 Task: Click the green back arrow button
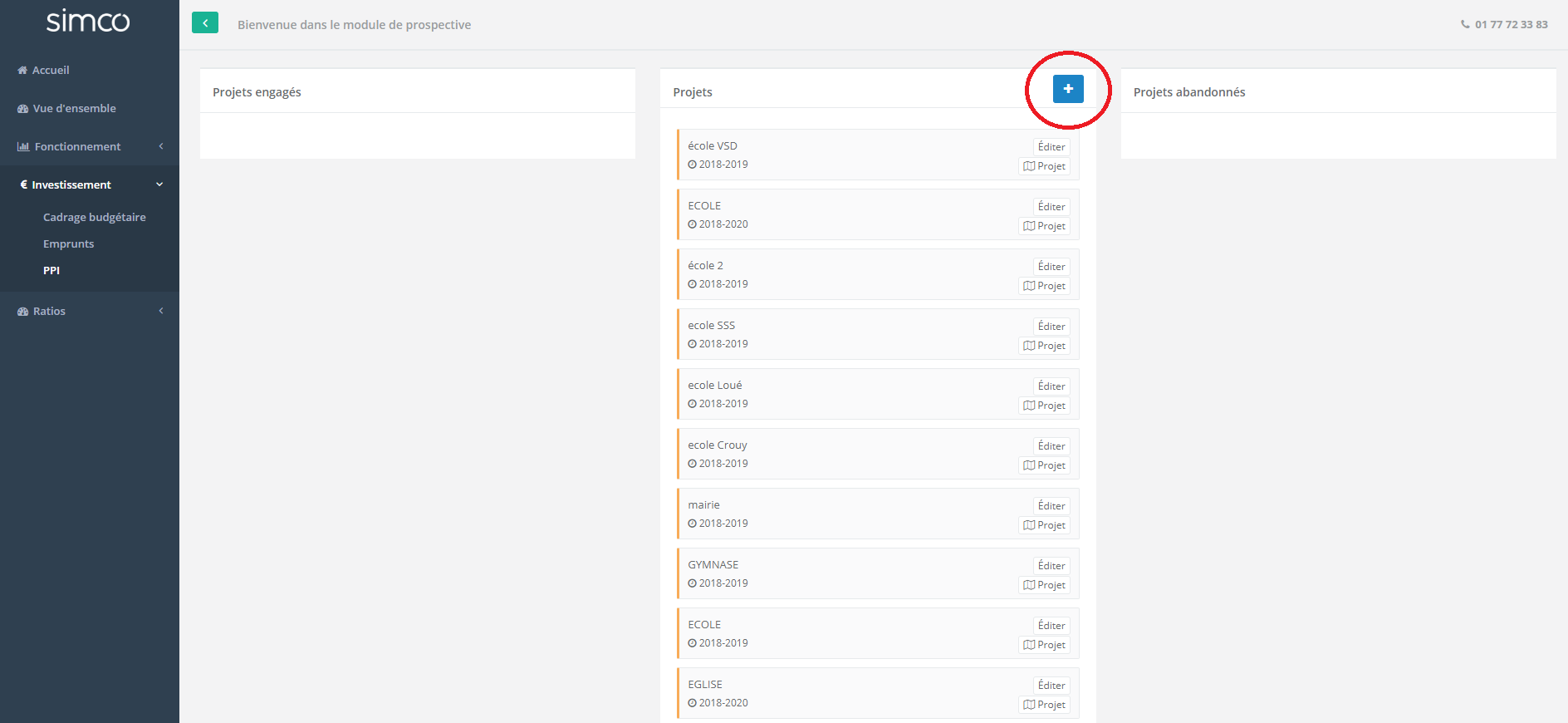(205, 23)
